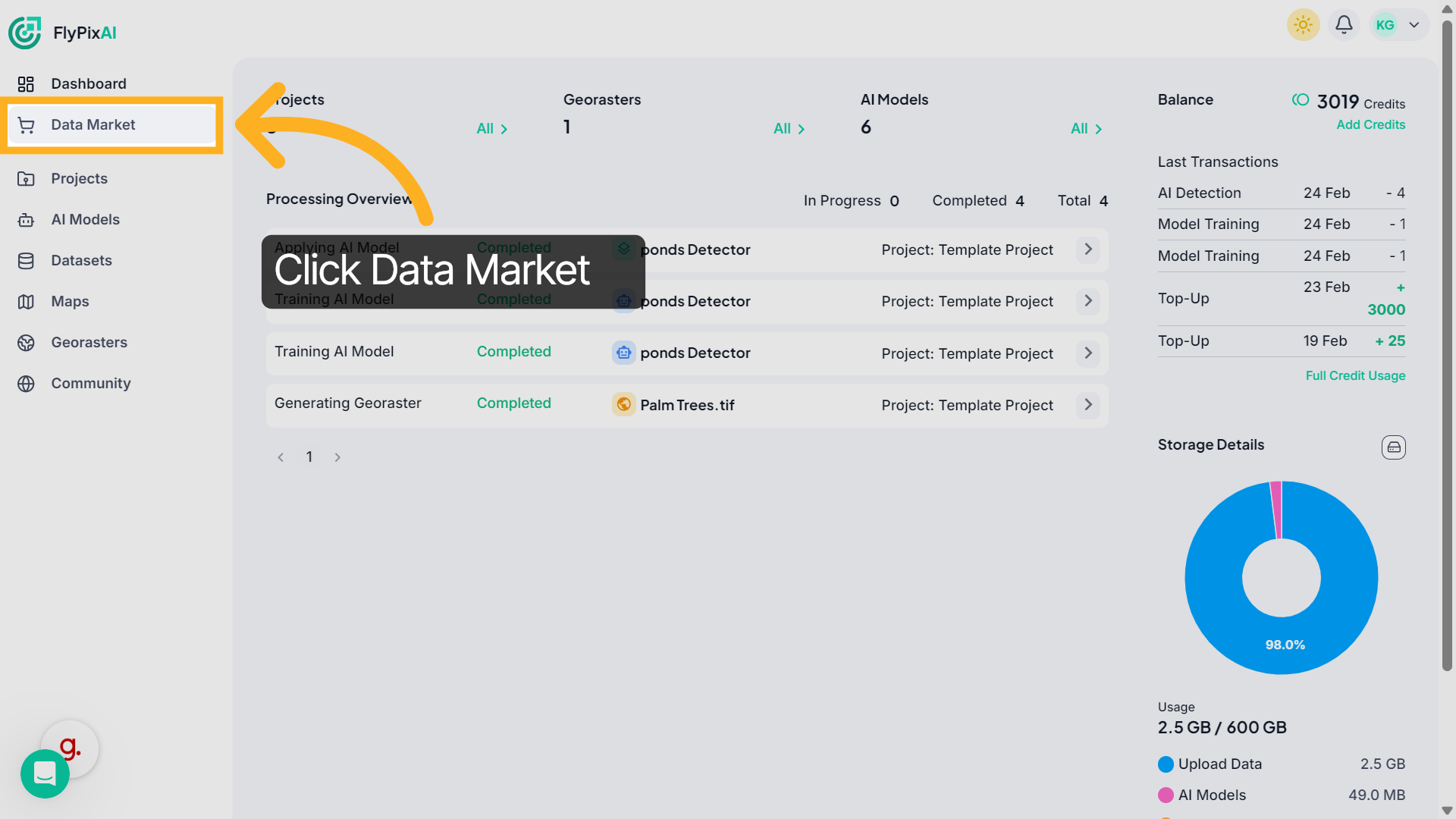This screenshot has width=1456, height=819.
Task: Expand the Generating Georaster row chevron
Action: click(1087, 405)
